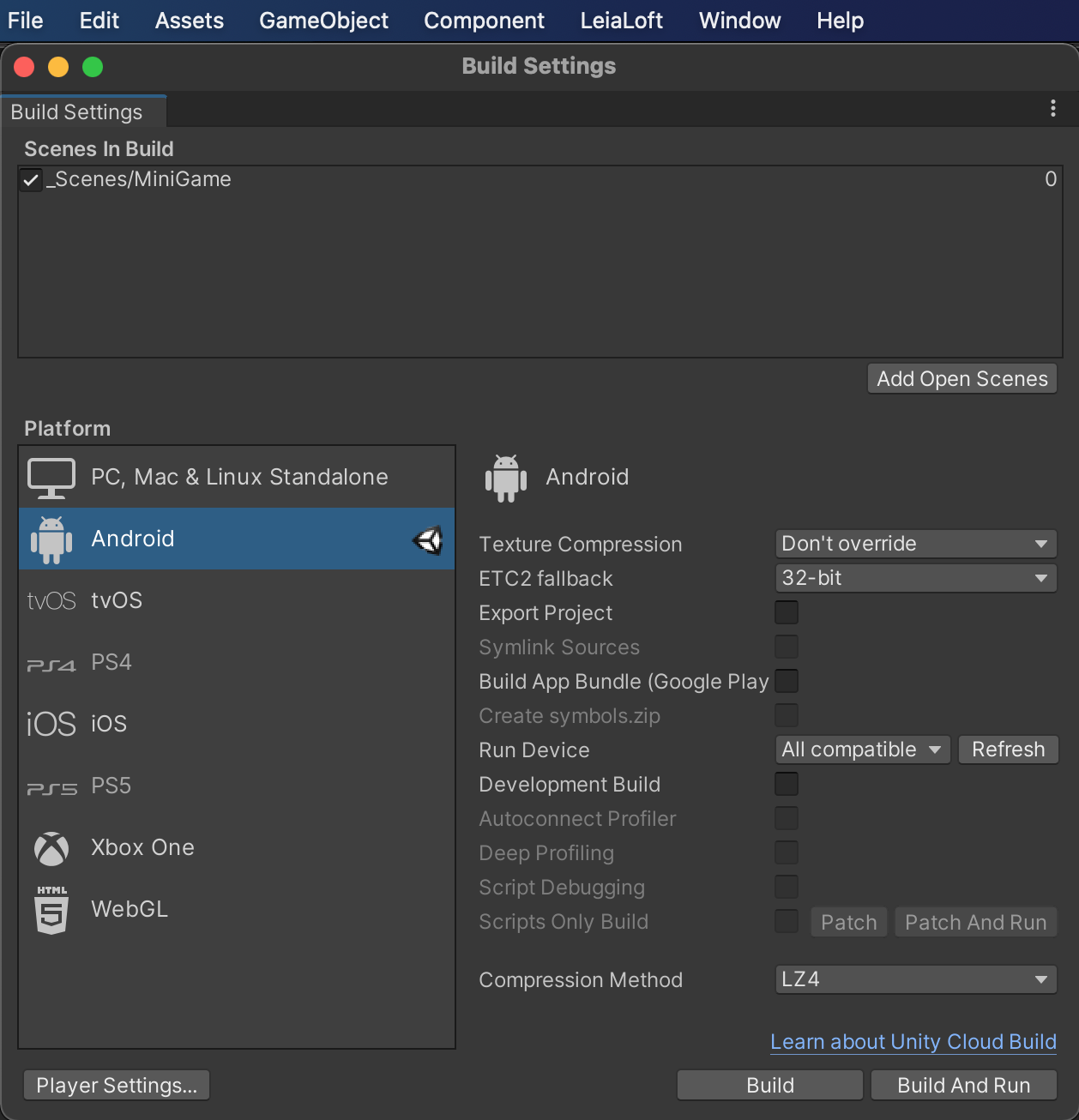
Task: Click the scene build index 0
Action: [x=1051, y=179]
